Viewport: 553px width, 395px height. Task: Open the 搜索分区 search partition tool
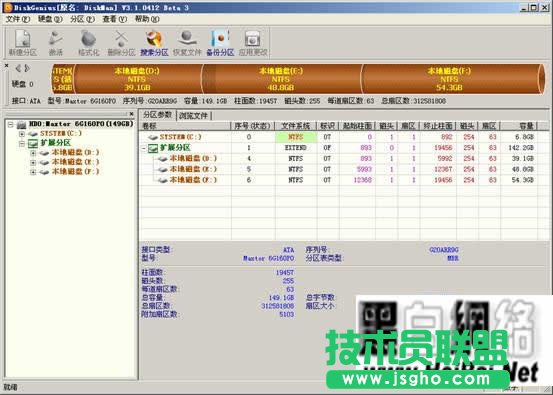(154, 43)
